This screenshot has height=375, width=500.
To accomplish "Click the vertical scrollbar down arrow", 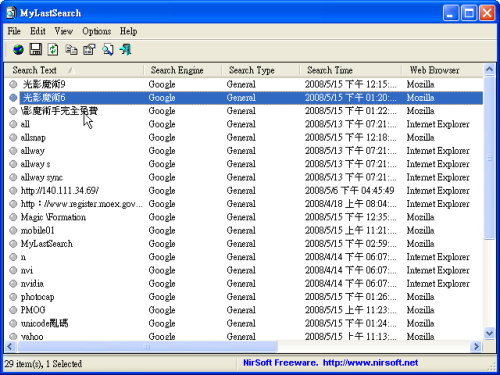I will 489,333.
